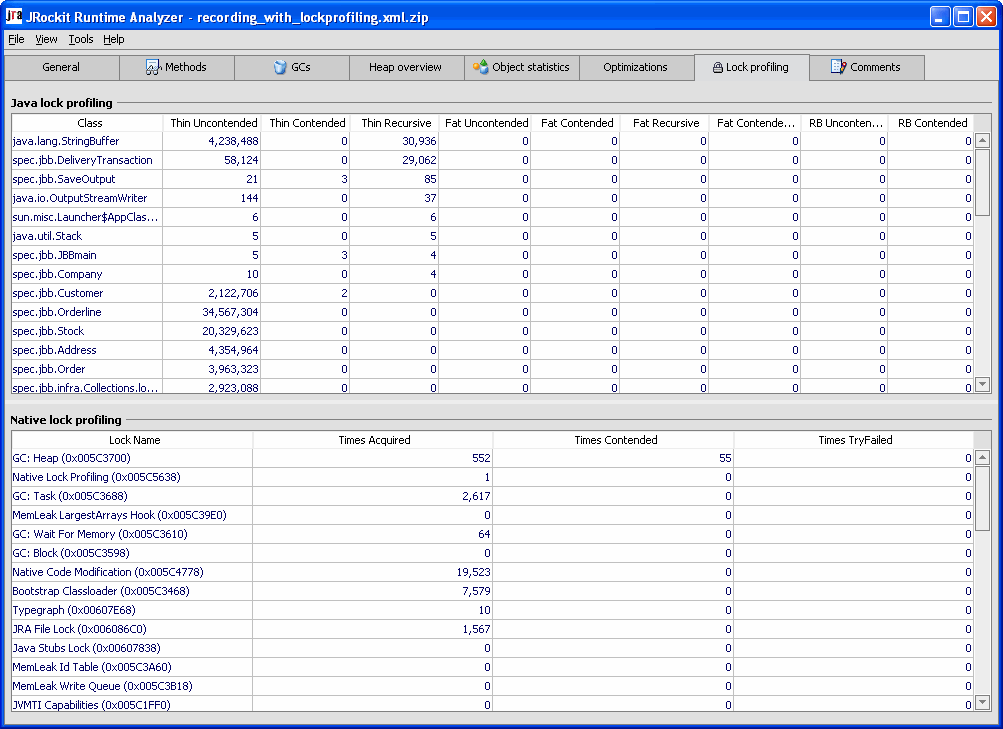Switch to the General tab
Image resolution: width=1003 pixels, height=729 pixels.
(61, 67)
